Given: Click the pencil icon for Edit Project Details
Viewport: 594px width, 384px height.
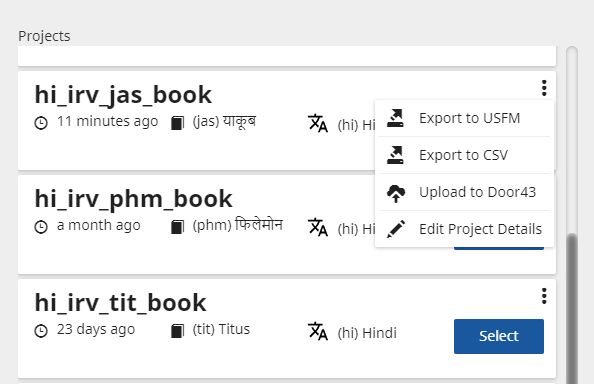Looking at the screenshot, I should (396, 229).
